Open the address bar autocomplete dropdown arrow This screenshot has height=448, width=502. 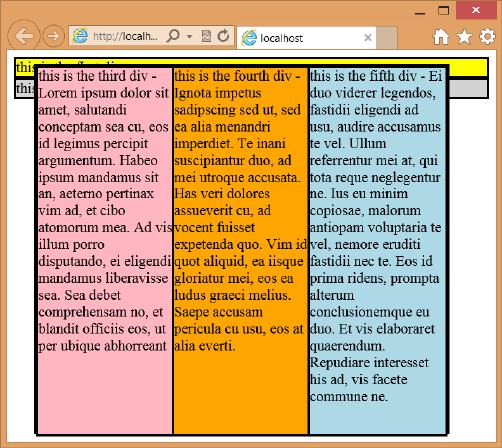pos(189,36)
